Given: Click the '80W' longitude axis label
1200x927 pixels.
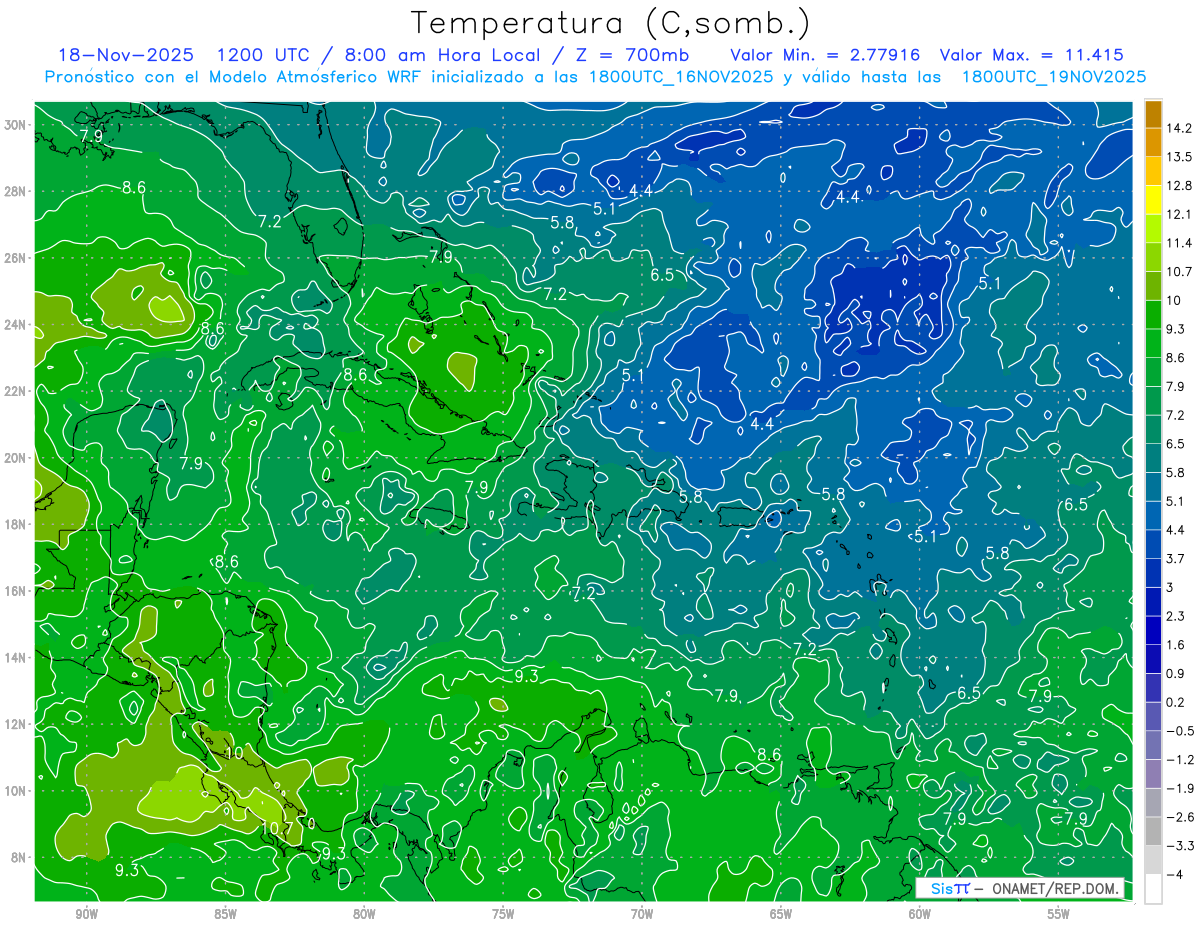Looking at the screenshot, I should click(364, 914).
